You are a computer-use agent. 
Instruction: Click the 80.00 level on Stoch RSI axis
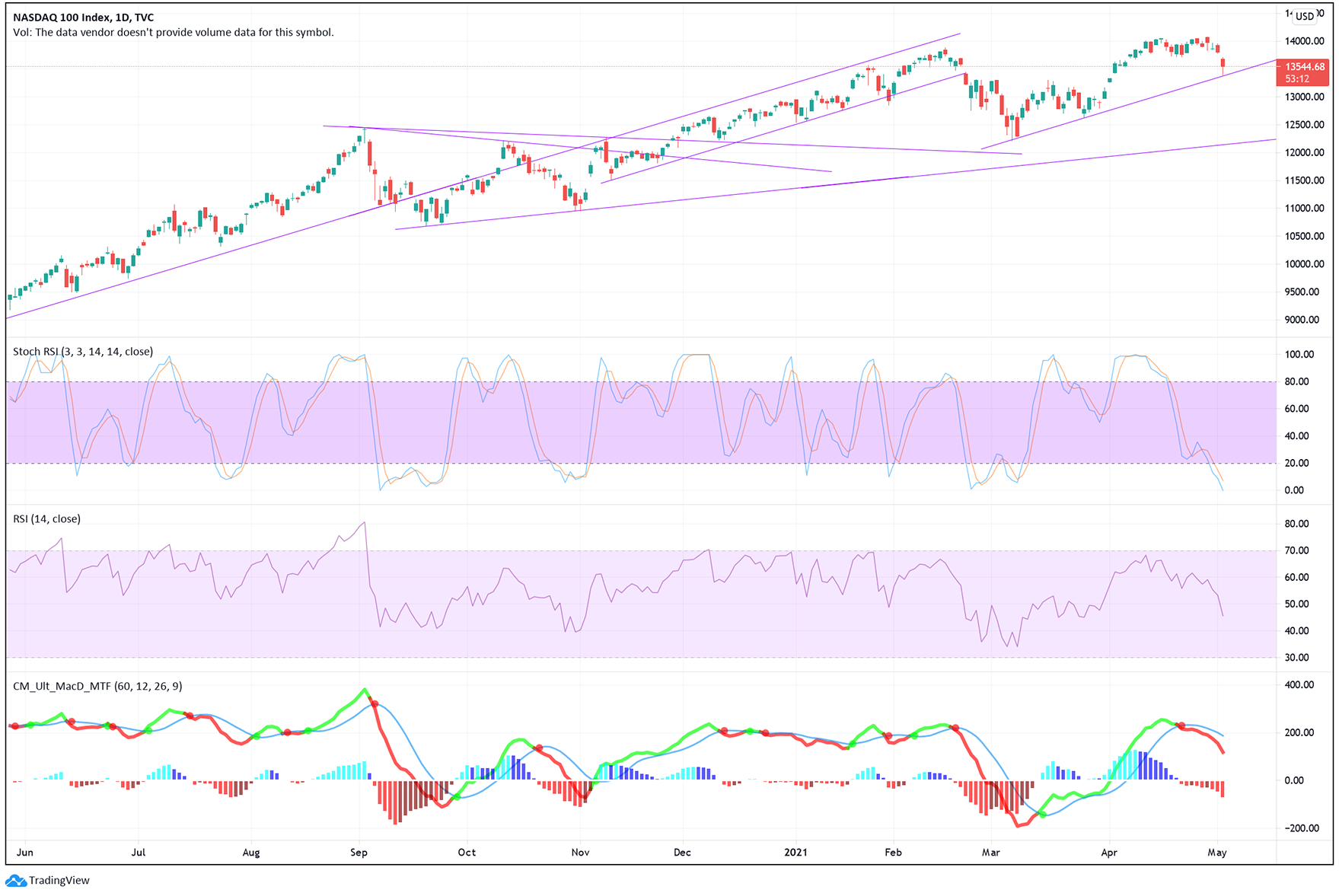(x=1297, y=382)
